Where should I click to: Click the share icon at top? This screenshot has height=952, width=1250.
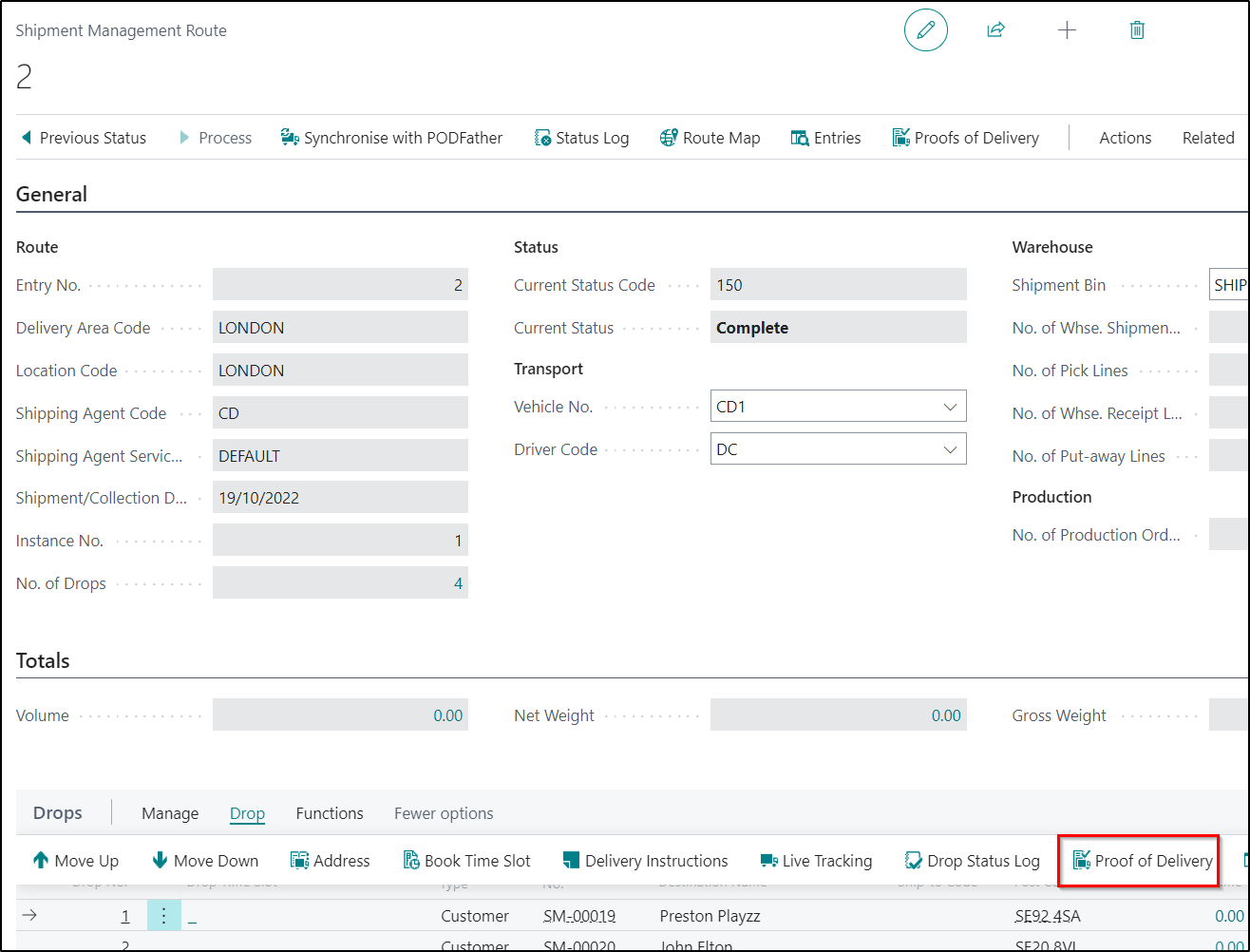pos(995,30)
